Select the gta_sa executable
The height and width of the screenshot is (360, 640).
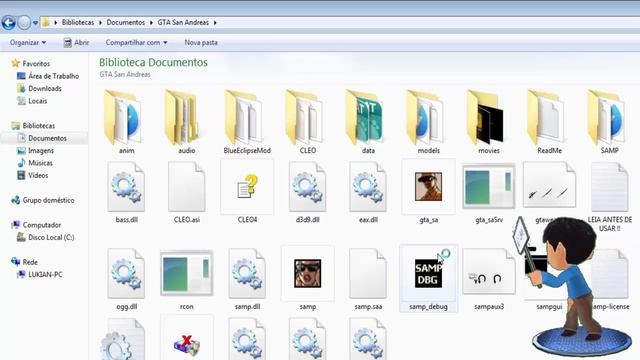click(428, 187)
